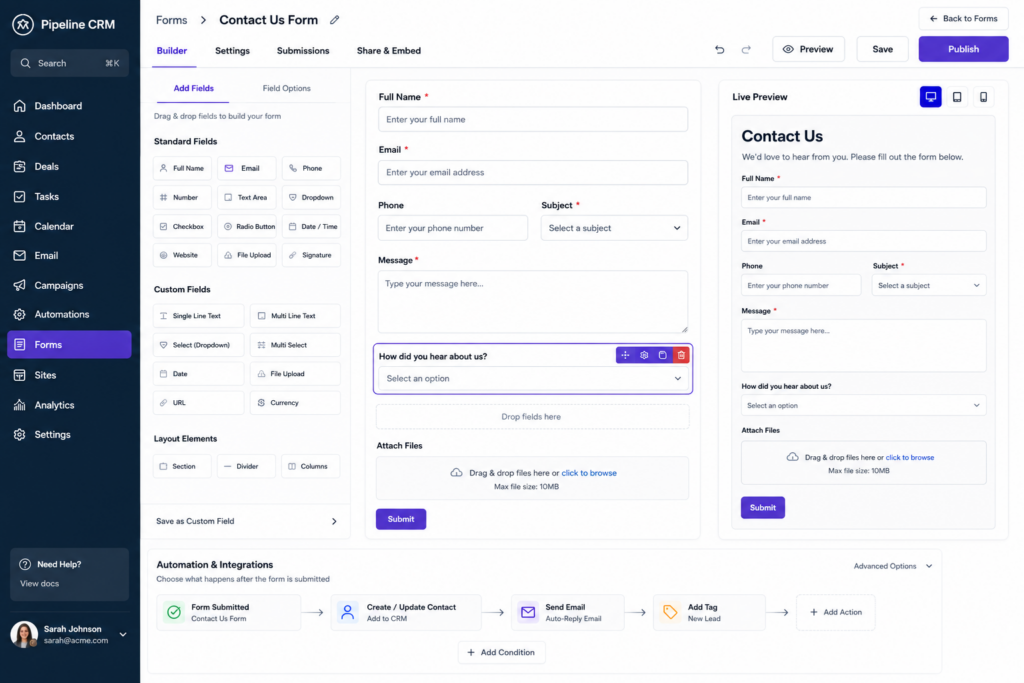Expand Advanced Options
This screenshot has height=683, width=1024.
click(893, 566)
